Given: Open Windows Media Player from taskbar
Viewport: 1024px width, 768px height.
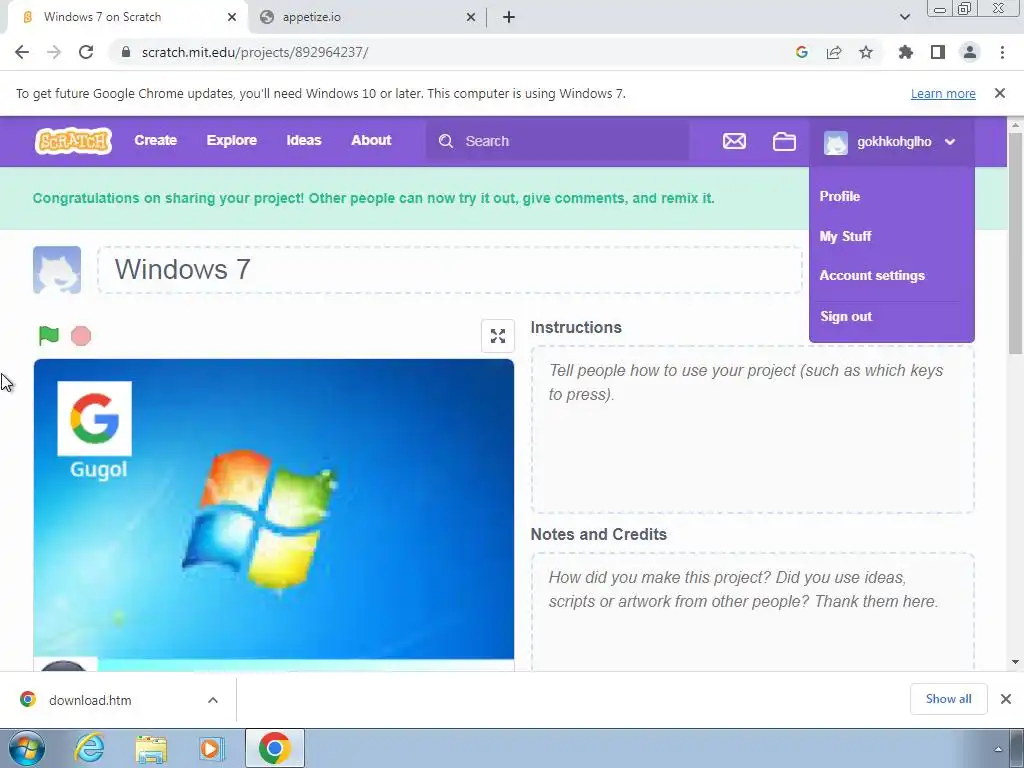Looking at the screenshot, I should (x=212, y=749).
